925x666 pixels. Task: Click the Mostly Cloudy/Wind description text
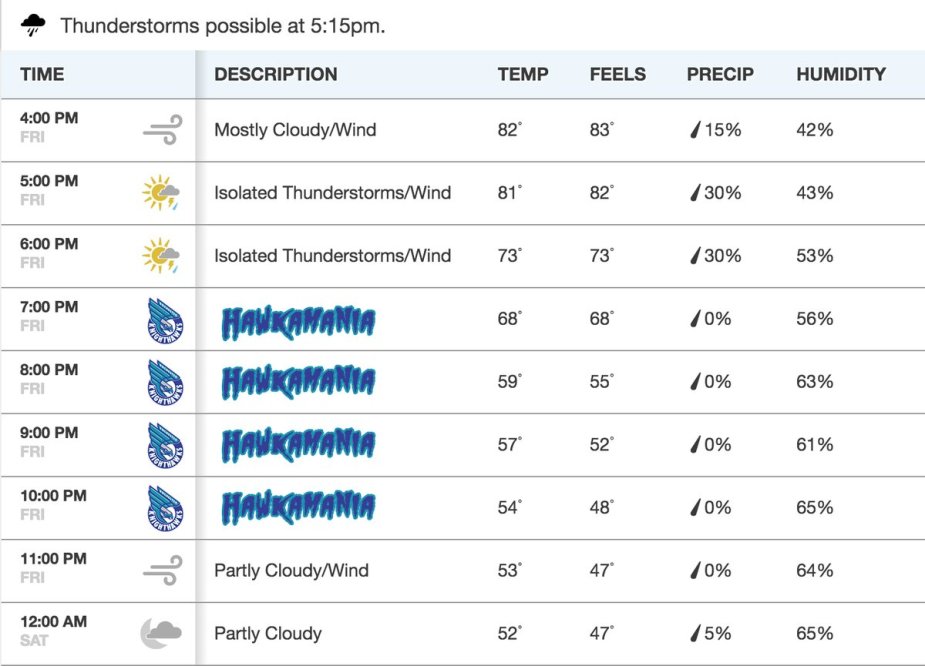click(x=295, y=130)
